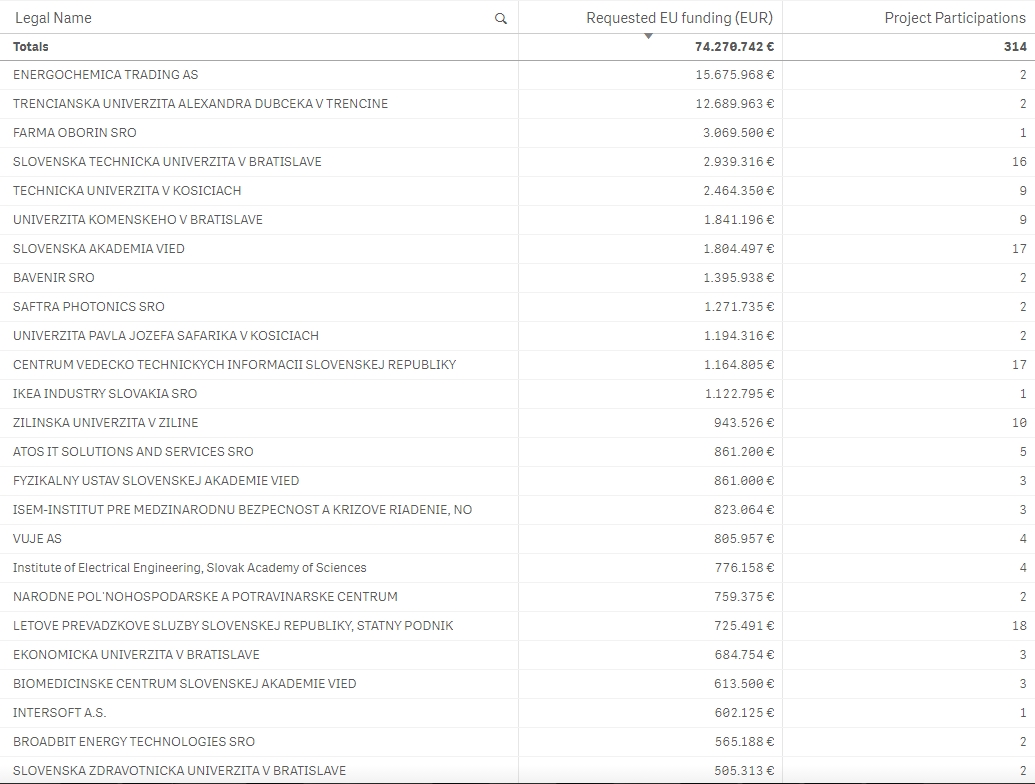This screenshot has width=1035, height=784.
Task: Click the Requested EU funding (EUR) column header
Action: [679, 18]
